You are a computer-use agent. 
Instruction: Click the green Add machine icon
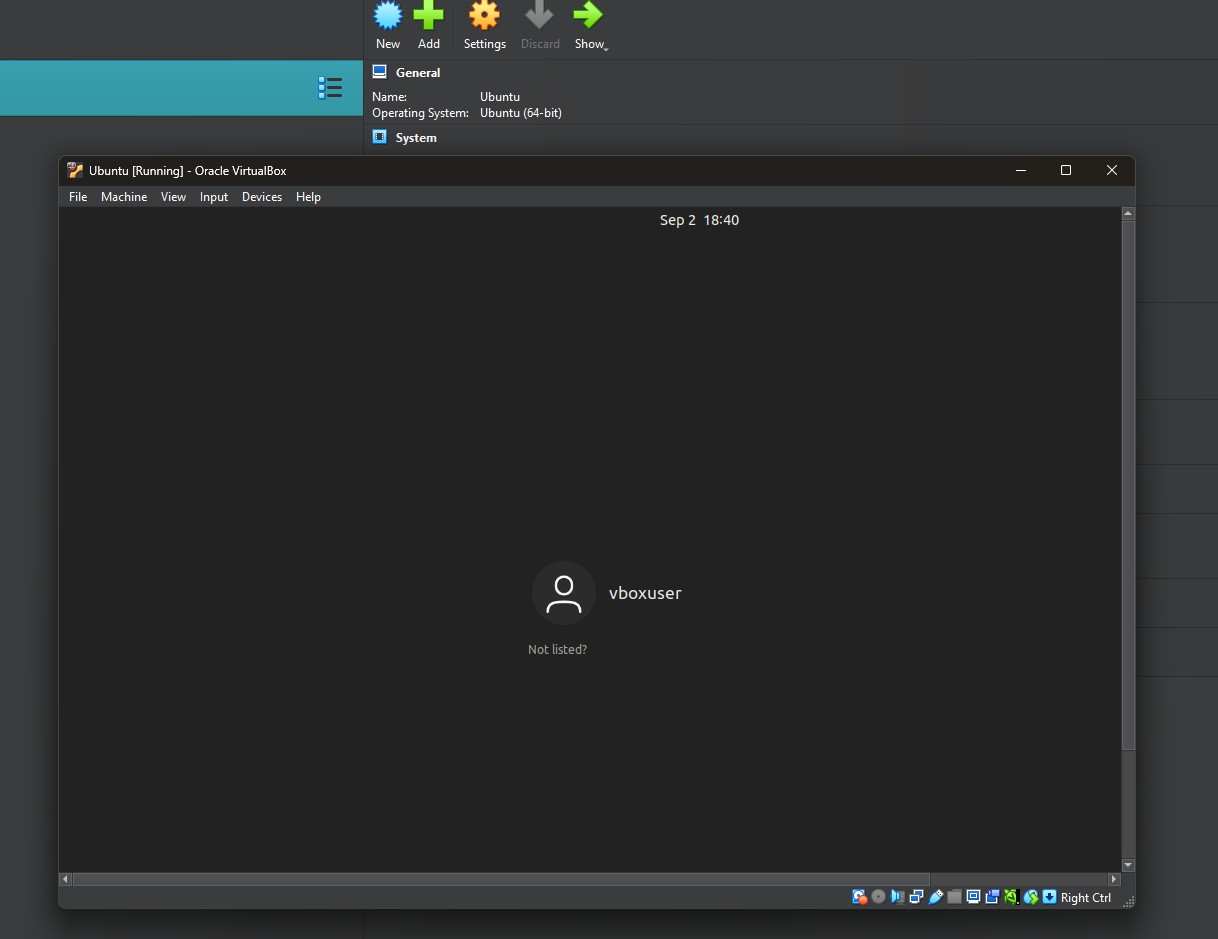click(x=428, y=16)
